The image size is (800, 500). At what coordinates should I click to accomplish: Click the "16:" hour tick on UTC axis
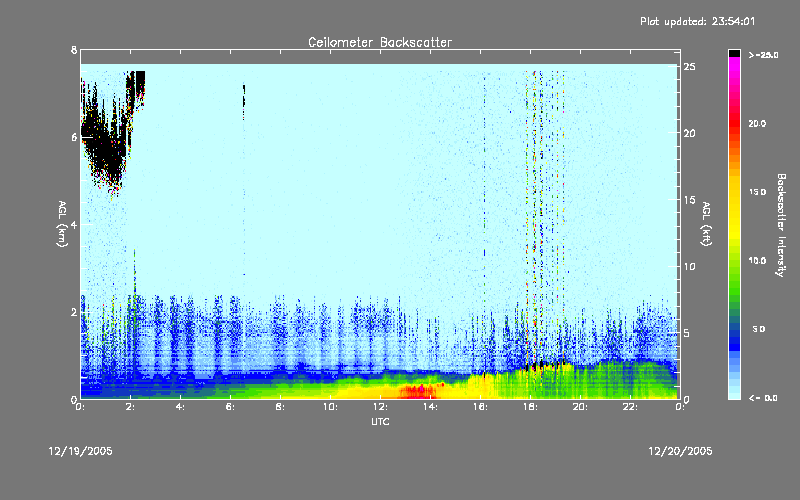pos(480,407)
